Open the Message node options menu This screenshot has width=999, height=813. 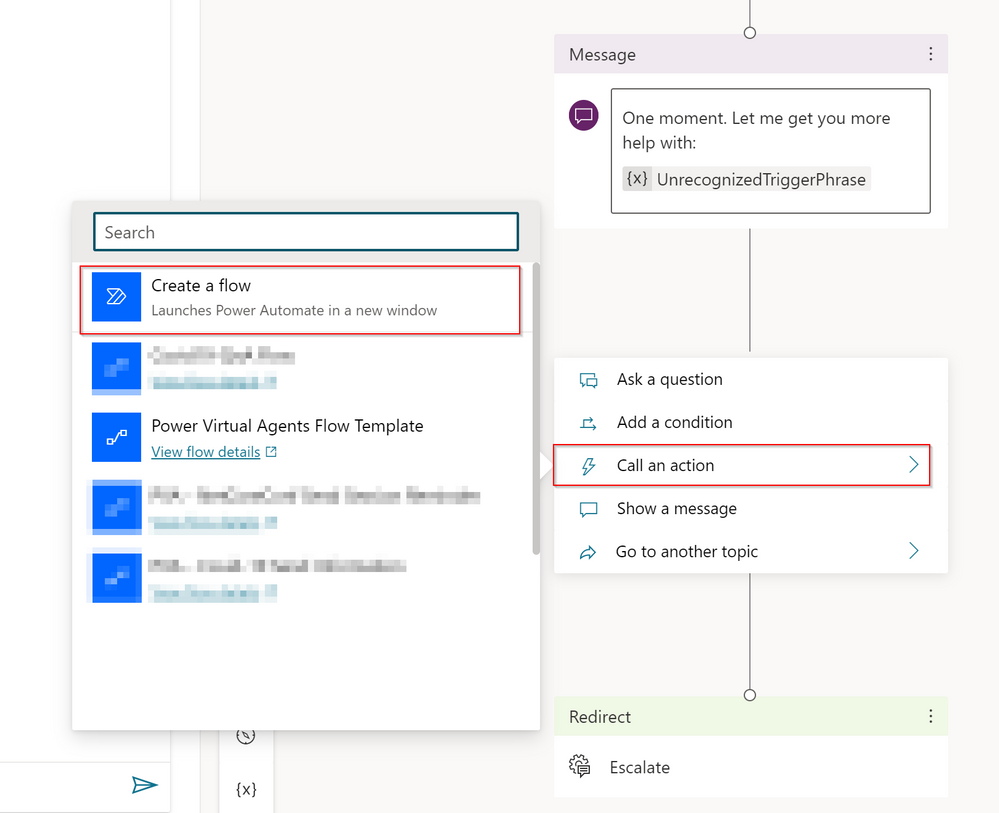[930, 54]
